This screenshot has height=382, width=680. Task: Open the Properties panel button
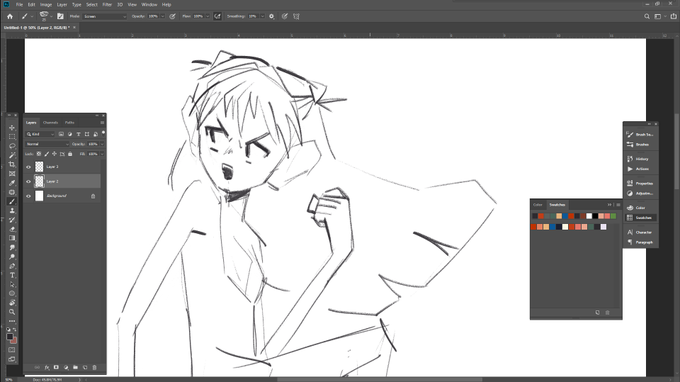click(x=640, y=183)
